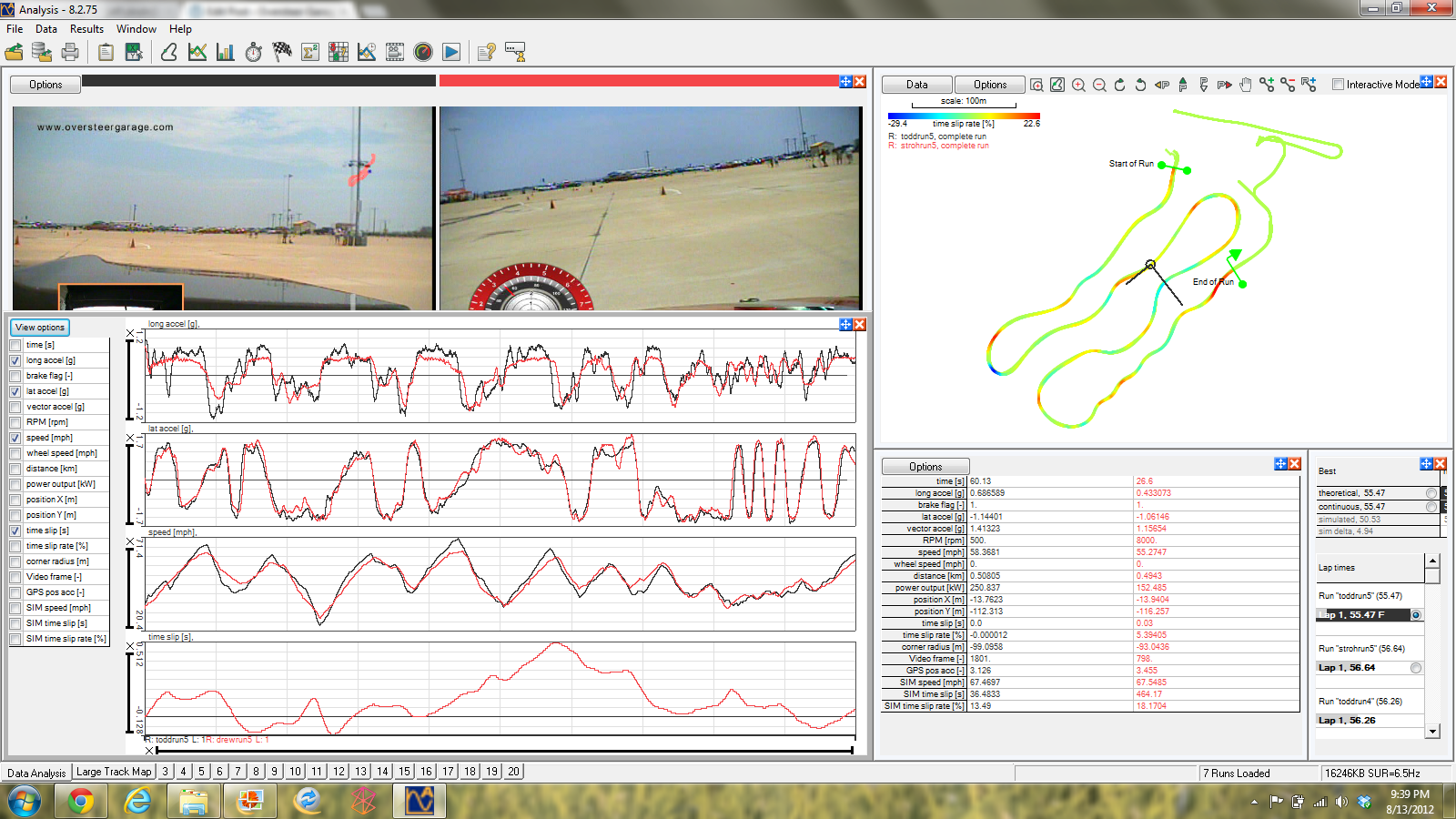Click the film camera video icon

[x=395, y=53]
